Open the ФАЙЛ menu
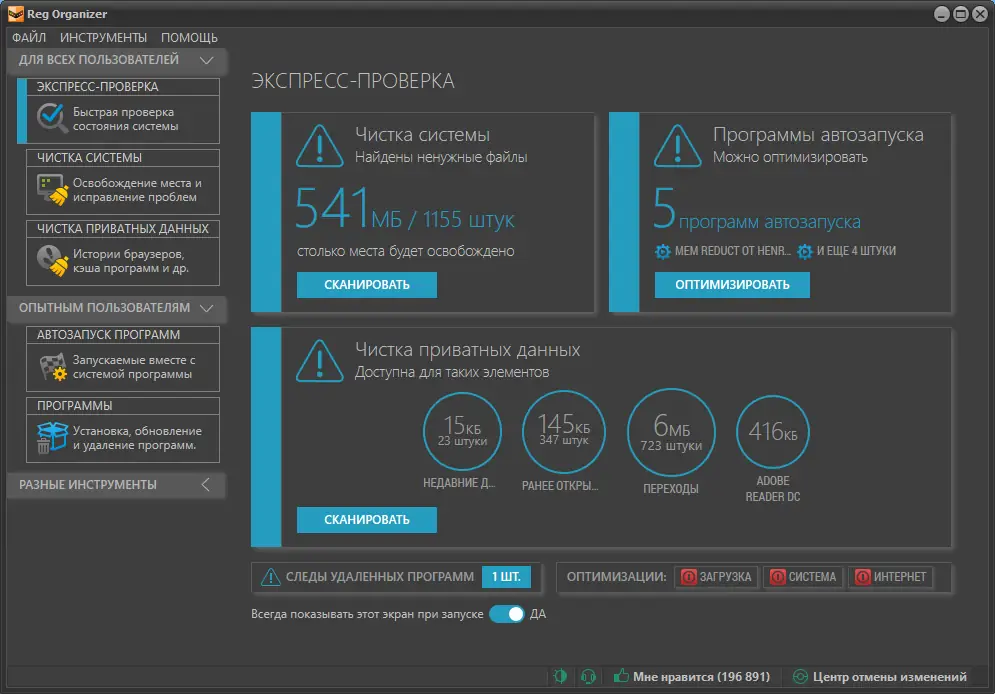Viewport: 995px width, 694px height. pyautogui.click(x=29, y=37)
